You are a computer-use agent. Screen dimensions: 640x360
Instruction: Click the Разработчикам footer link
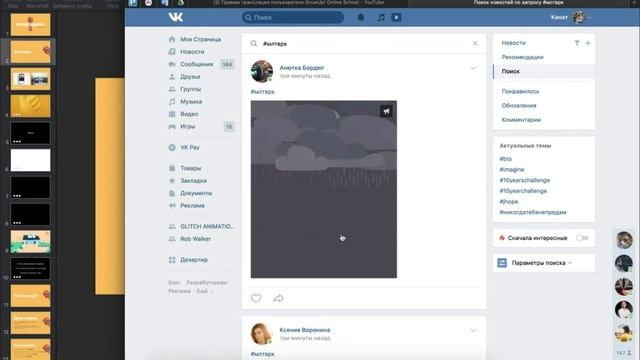(207, 282)
